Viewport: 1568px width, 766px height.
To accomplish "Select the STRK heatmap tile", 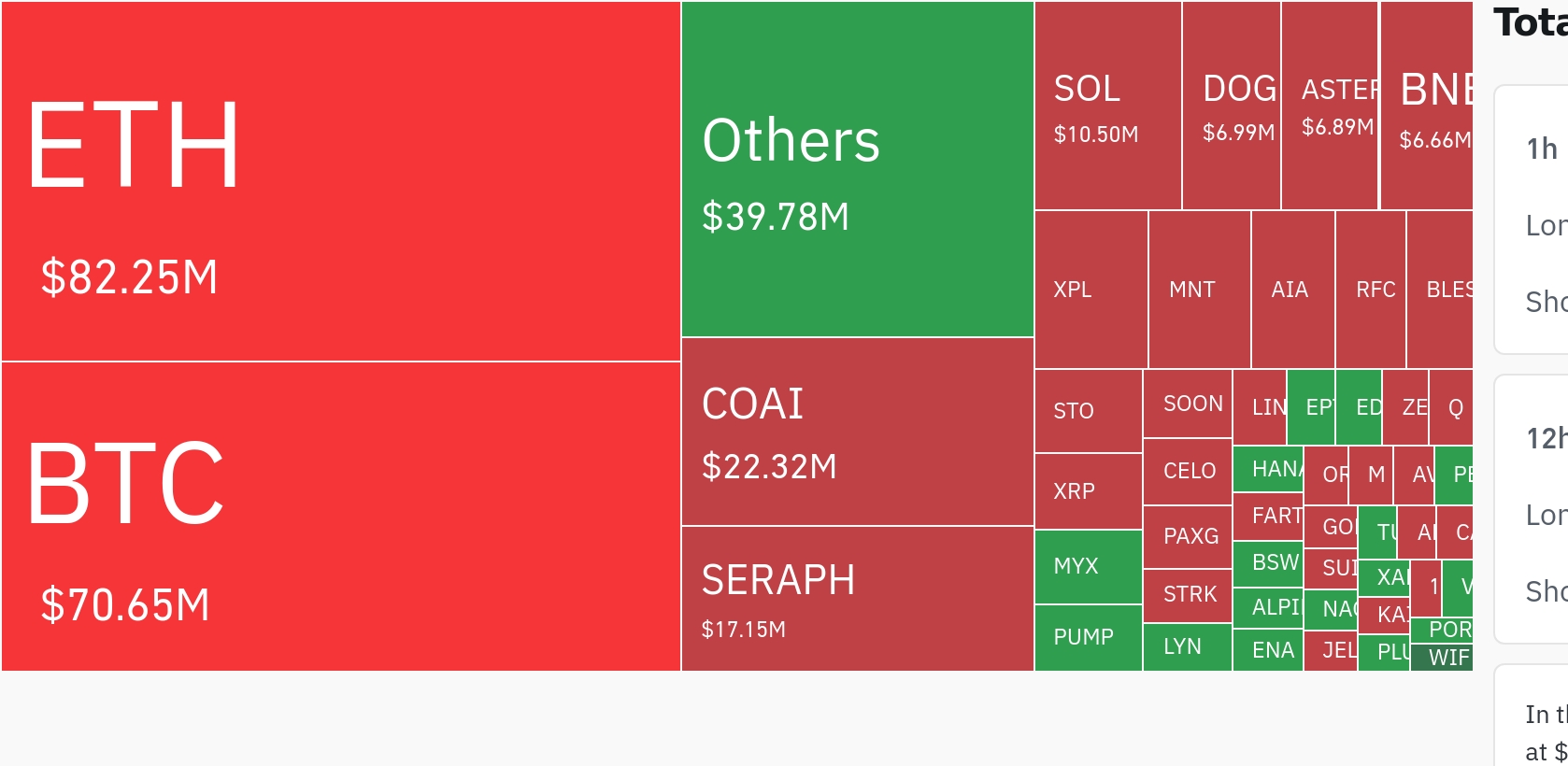I will [1188, 594].
